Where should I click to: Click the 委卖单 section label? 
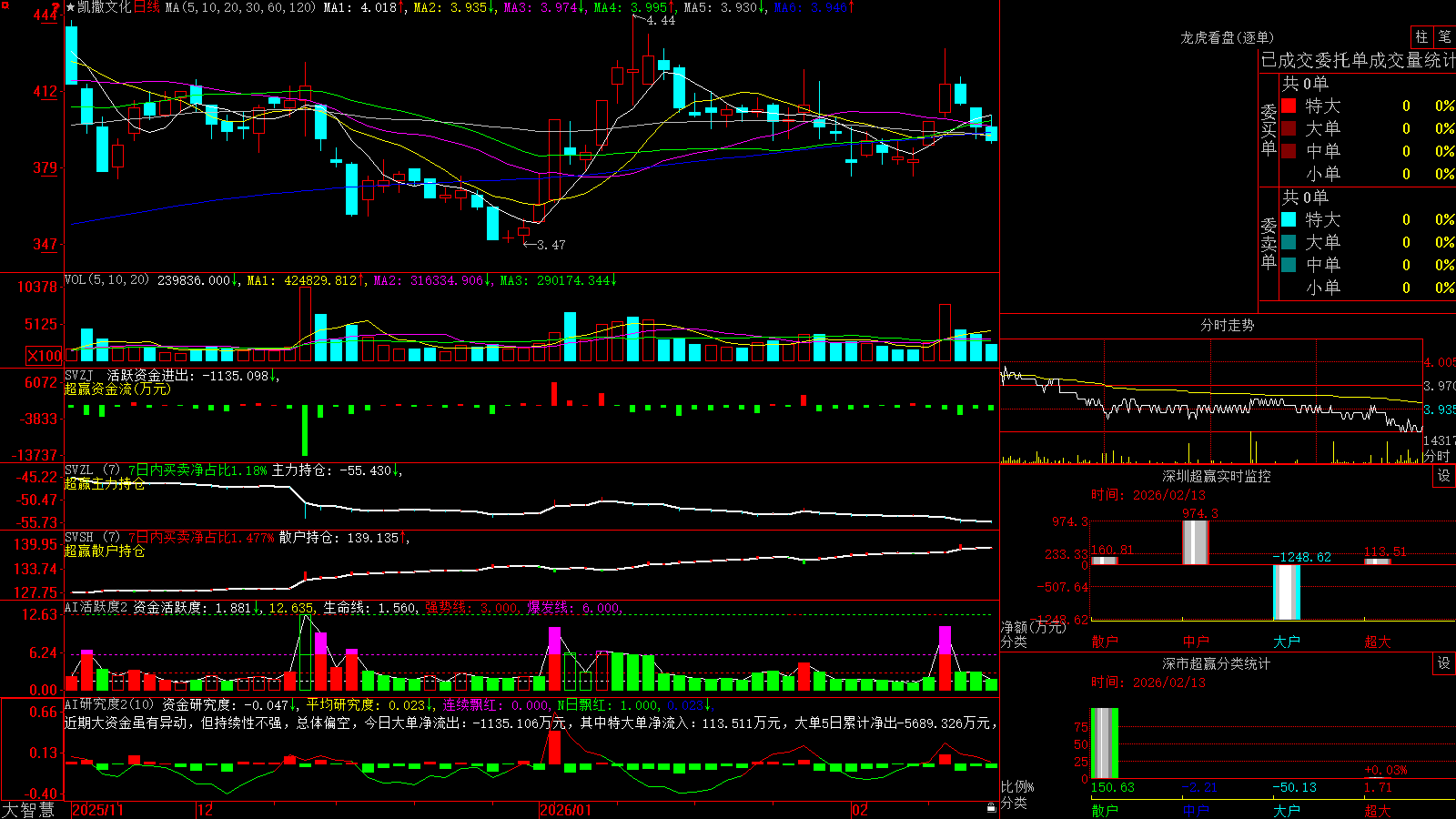(1269, 243)
